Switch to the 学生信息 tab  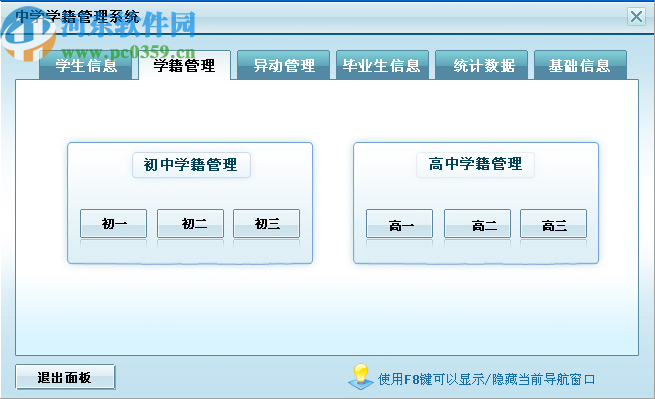86,65
